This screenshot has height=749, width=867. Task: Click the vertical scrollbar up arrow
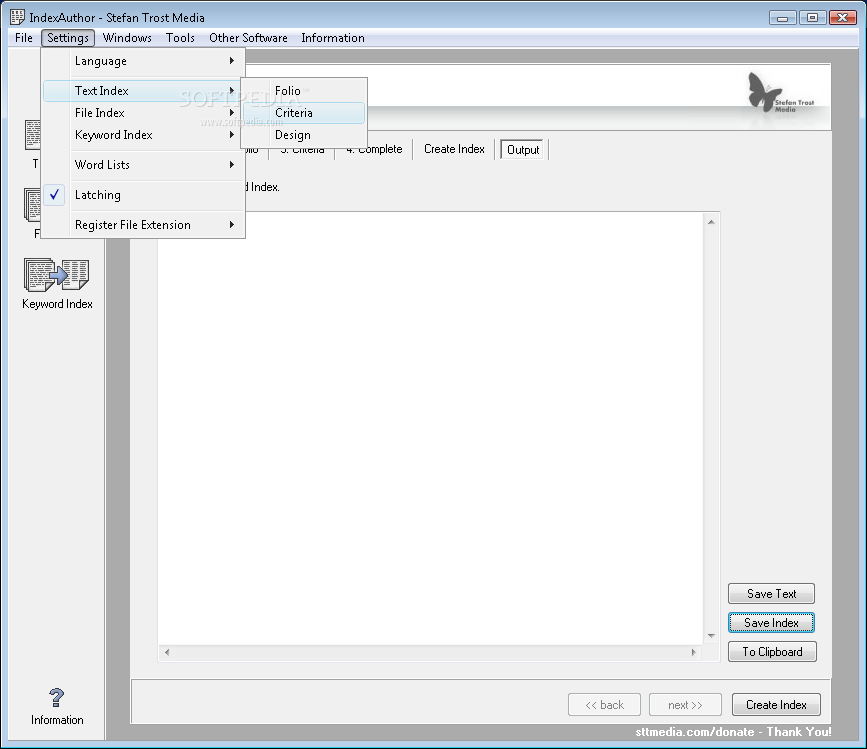[x=711, y=222]
